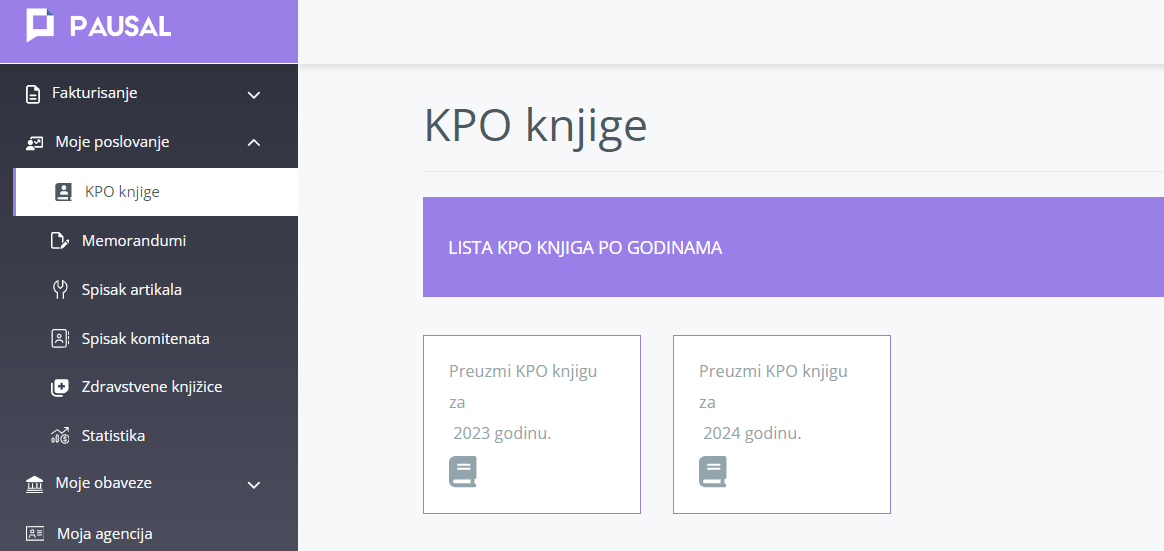Viewport: 1164px width, 551px height.
Task: Click the Moje obaveze bank icon
Action: [34, 484]
